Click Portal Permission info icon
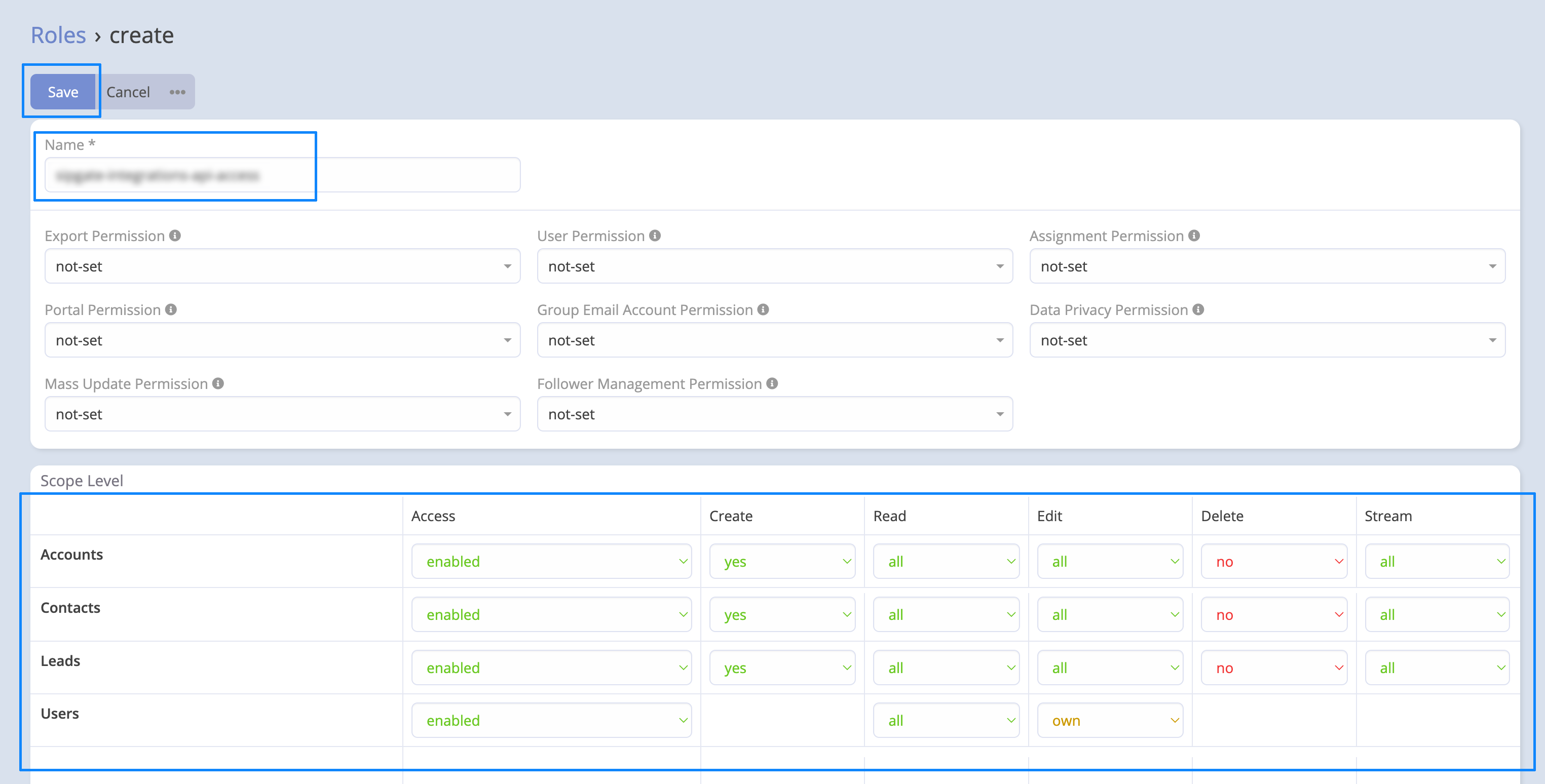The height and width of the screenshot is (784, 1545). point(171,309)
